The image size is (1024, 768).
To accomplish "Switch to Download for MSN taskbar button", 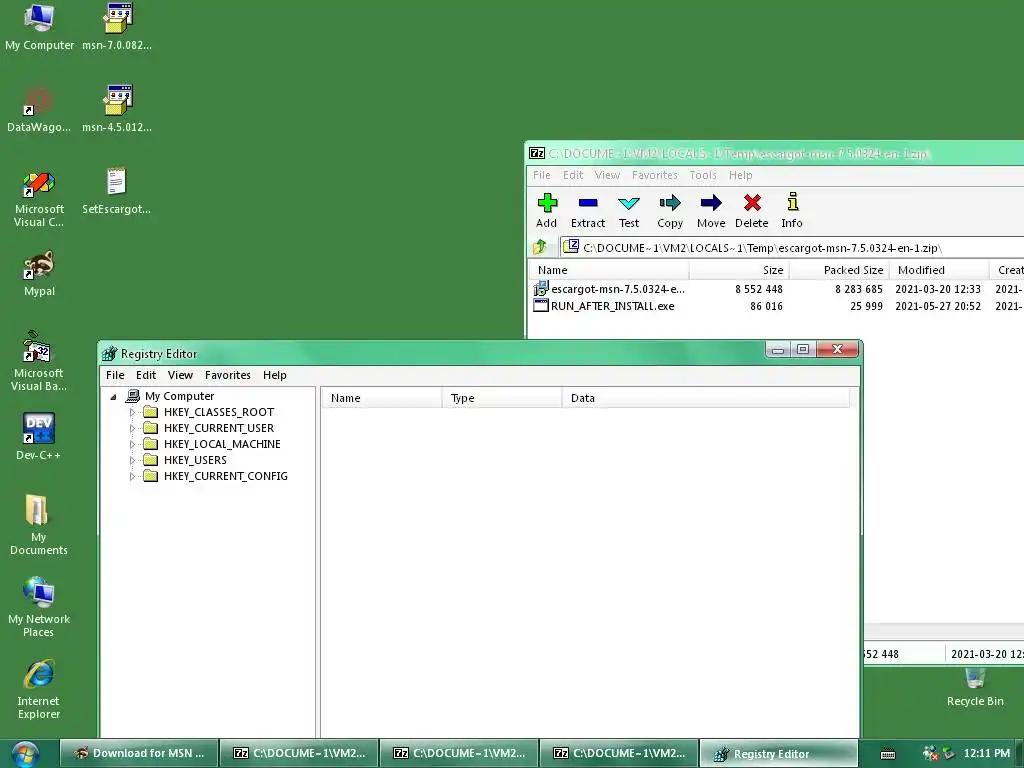I will click(x=139, y=754).
